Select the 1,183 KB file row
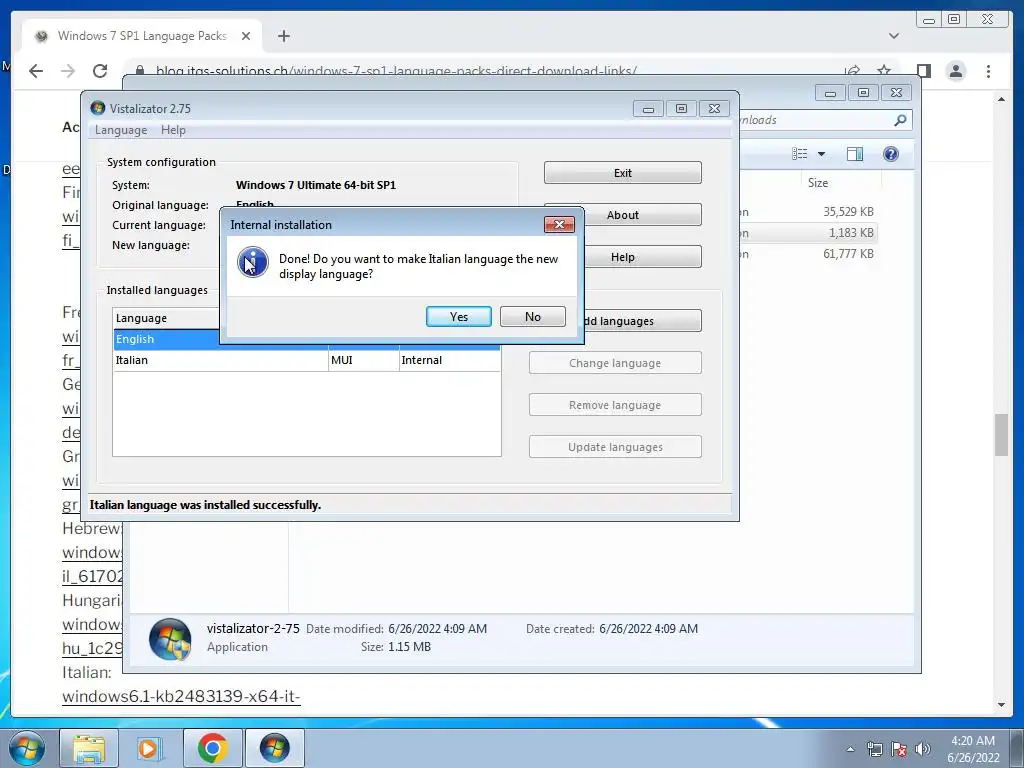Screen dimensions: 1024x768 pos(807,232)
